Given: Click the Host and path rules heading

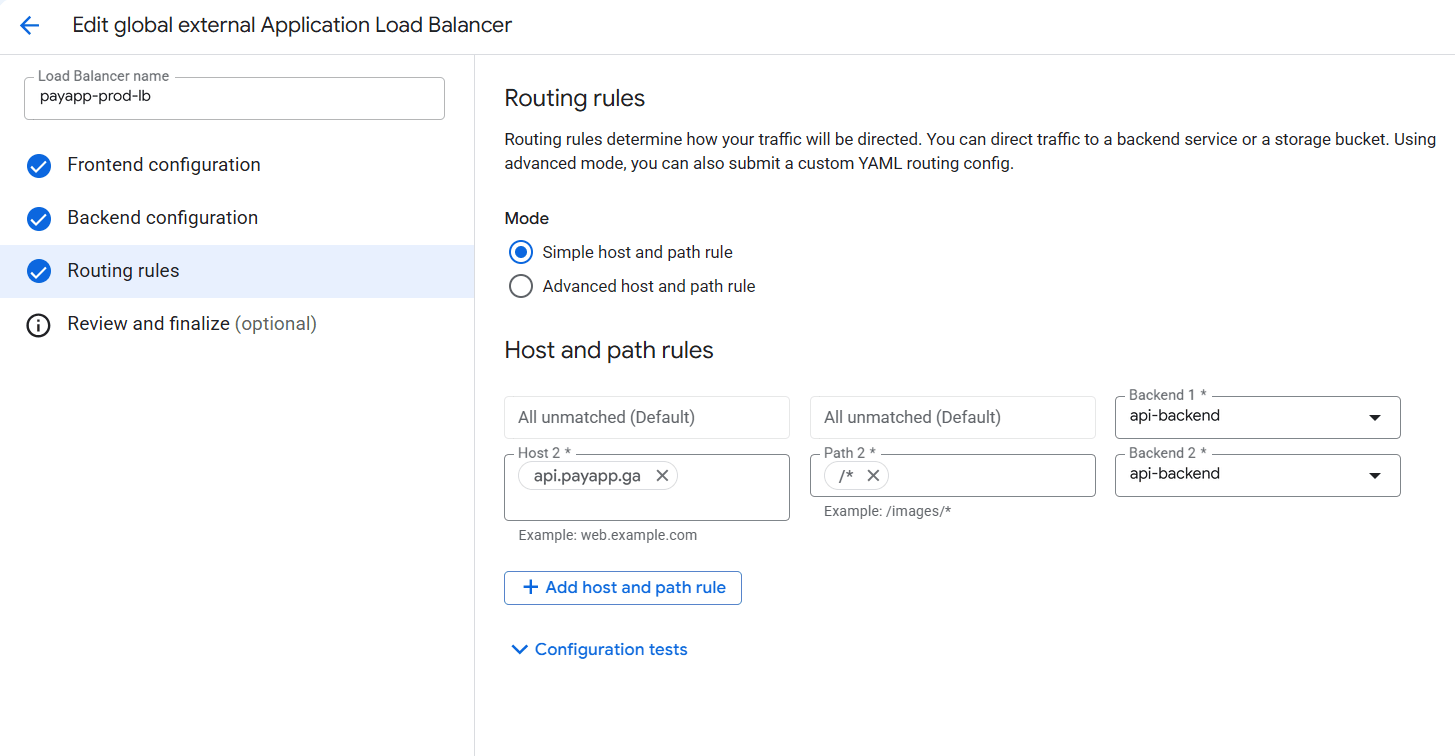Looking at the screenshot, I should pyautogui.click(x=609, y=350).
